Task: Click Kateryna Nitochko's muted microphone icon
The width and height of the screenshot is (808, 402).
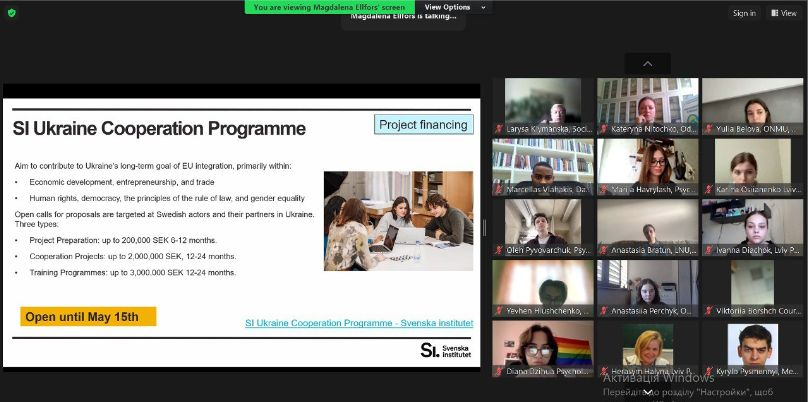Action: click(603, 129)
